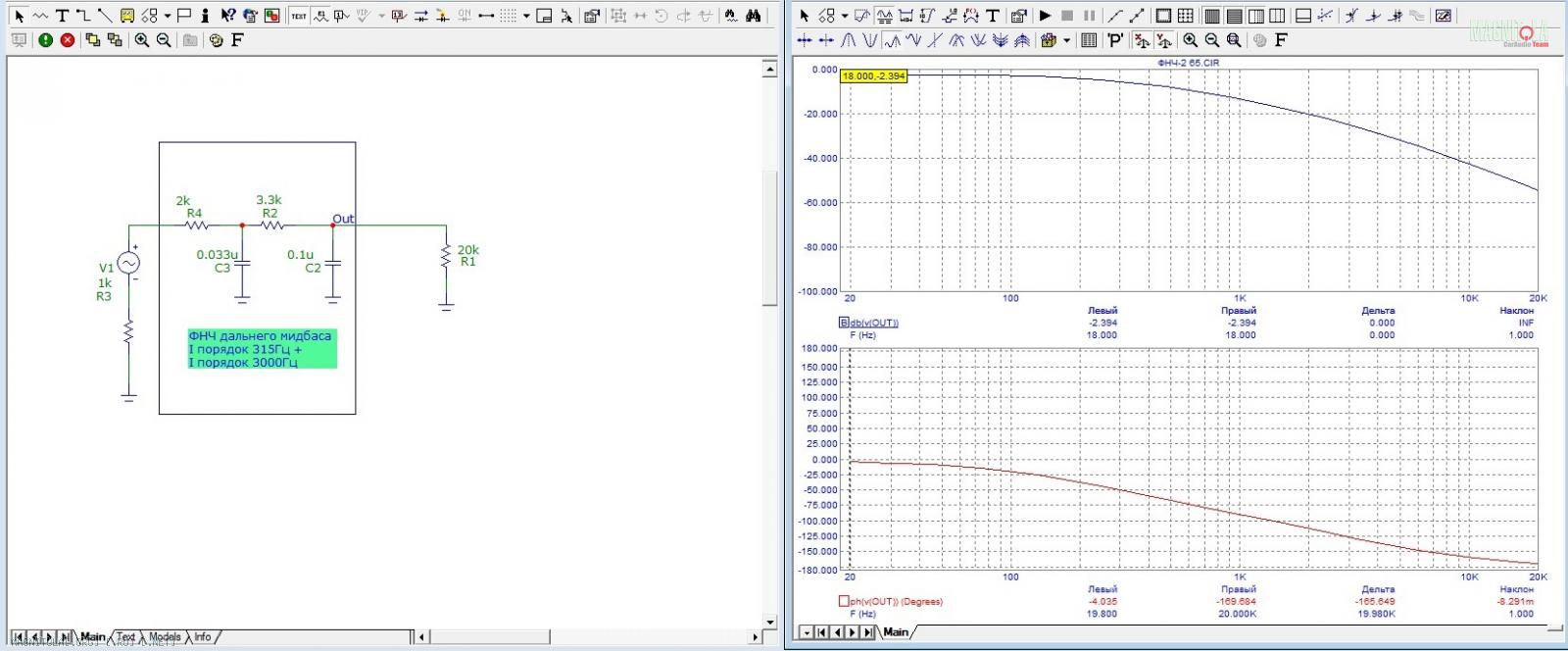Image resolution: width=1568 pixels, height=651 pixels.
Task: Click the Font (F) icon in the schematic toolbar
Action: pyautogui.click(x=237, y=40)
